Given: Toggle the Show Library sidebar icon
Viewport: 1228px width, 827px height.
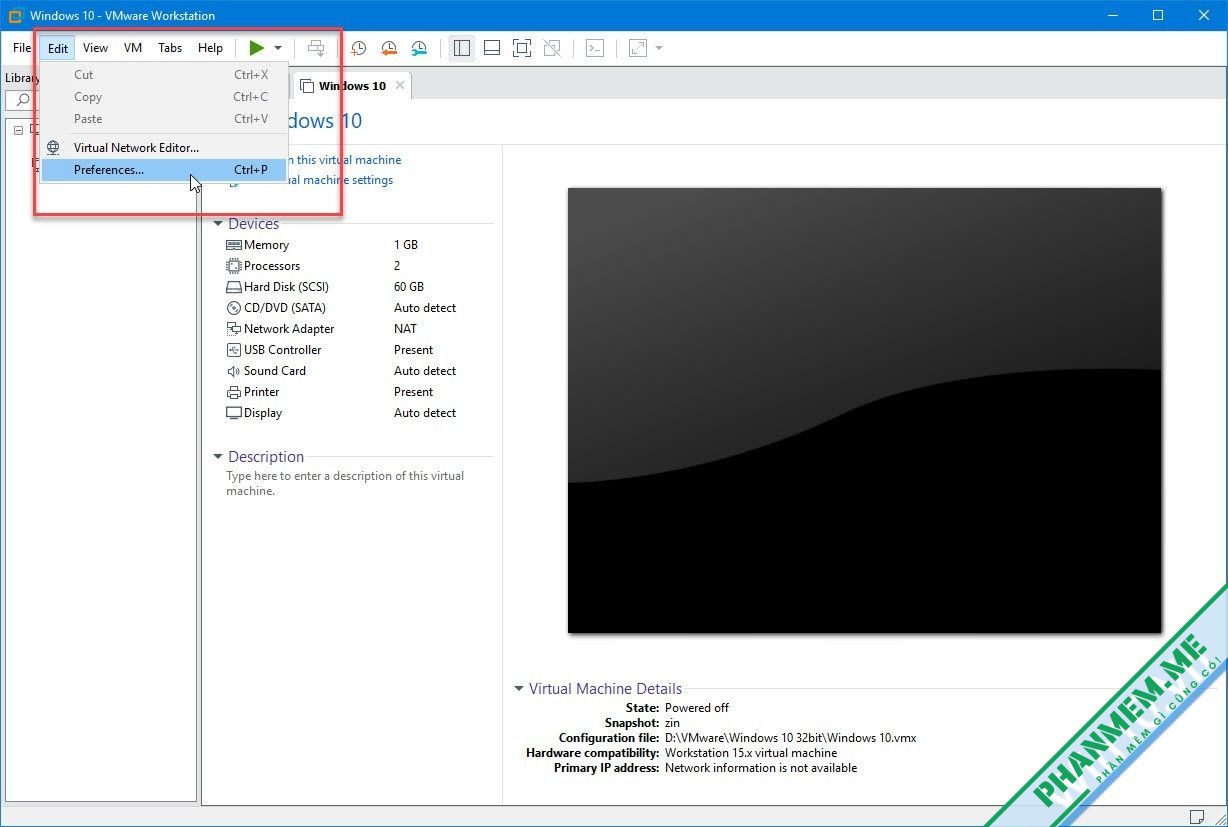Looking at the screenshot, I should pyautogui.click(x=461, y=48).
